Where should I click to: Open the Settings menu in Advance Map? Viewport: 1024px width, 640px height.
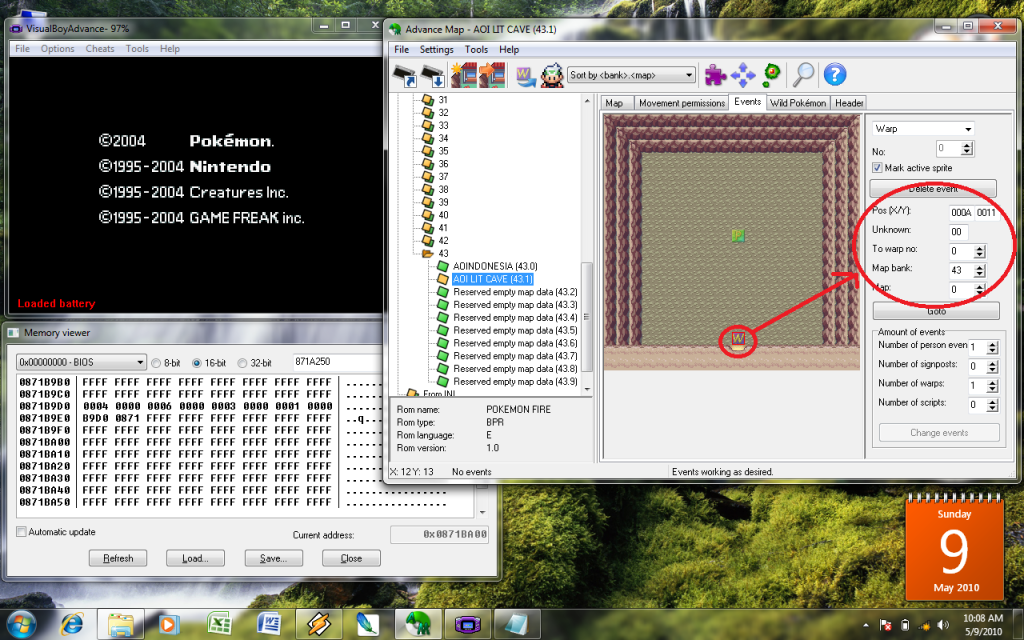pyautogui.click(x=436, y=50)
